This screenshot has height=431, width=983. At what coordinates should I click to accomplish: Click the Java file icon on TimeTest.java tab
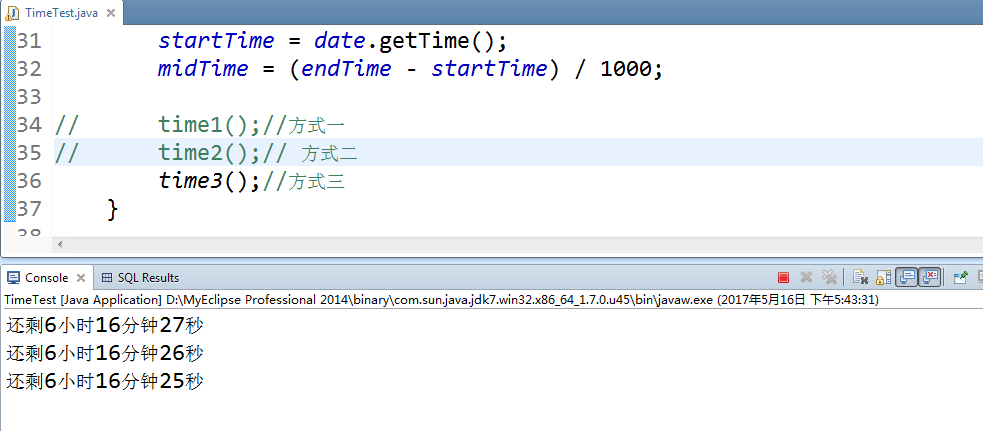tap(13, 12)
